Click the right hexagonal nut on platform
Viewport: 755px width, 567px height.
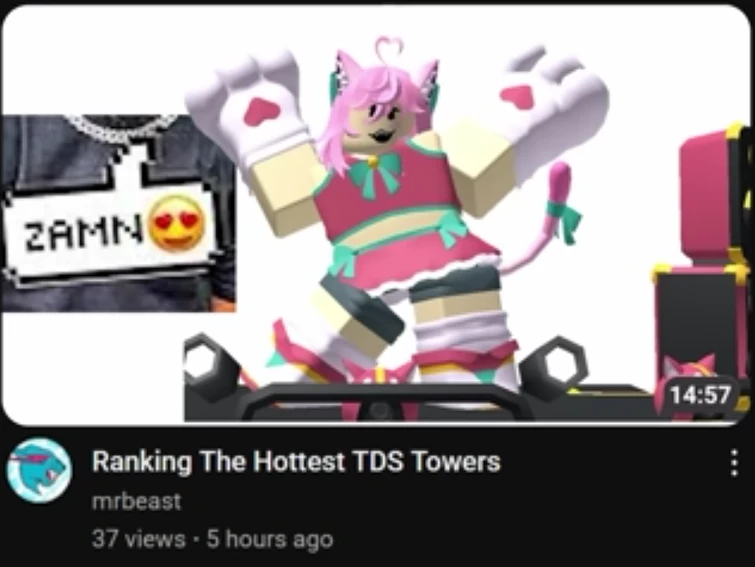click(x=556, y=363)
